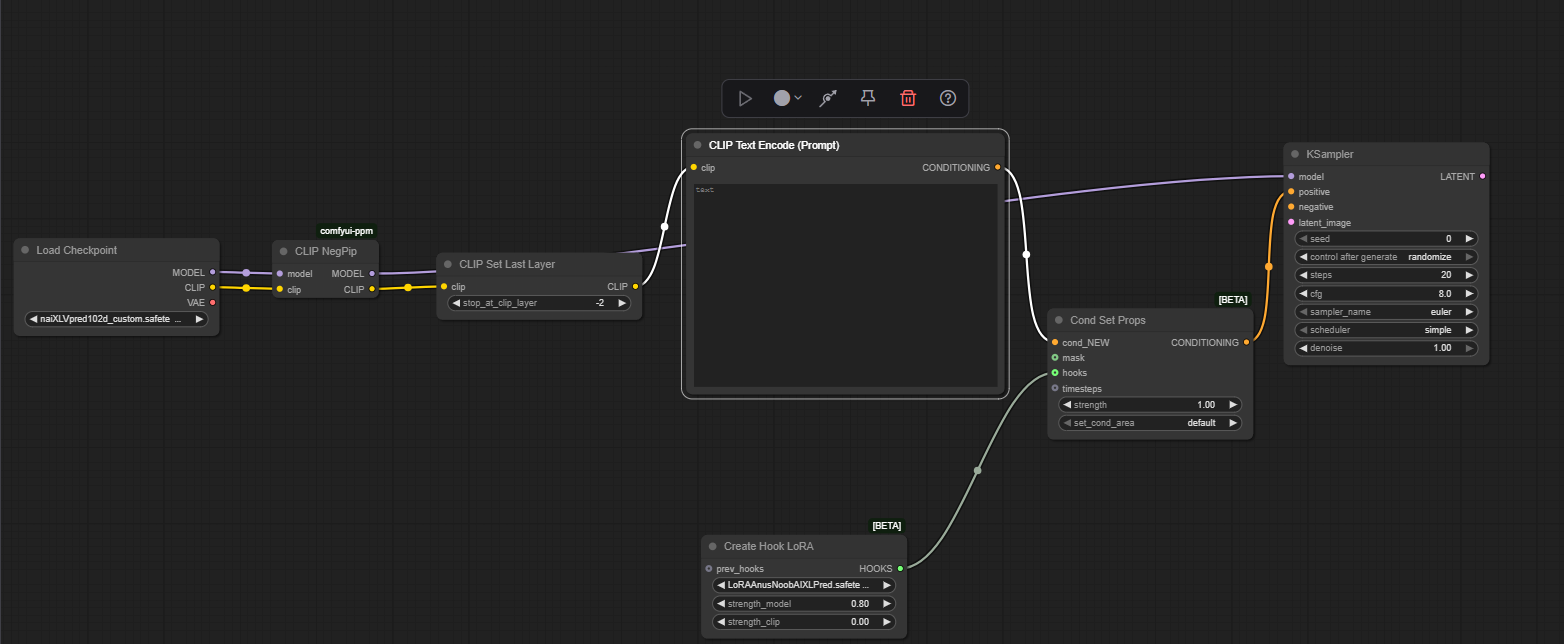Click the bypass icon in the node toolbar

(828, 98)
